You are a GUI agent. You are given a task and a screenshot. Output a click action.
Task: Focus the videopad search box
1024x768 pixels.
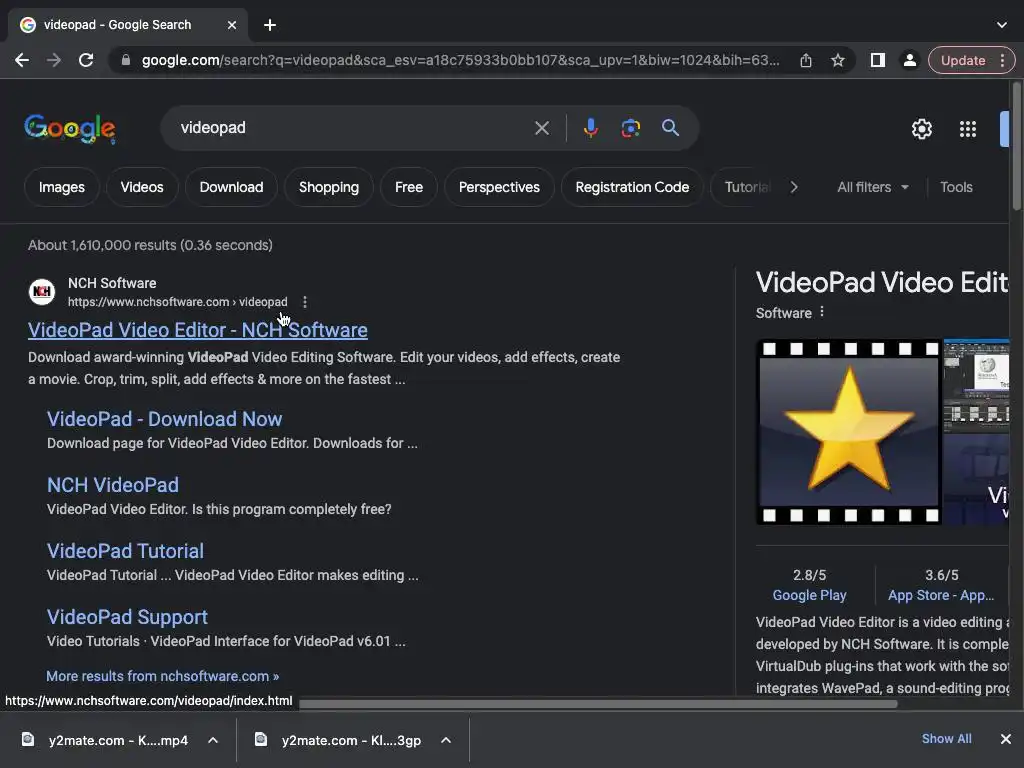(353, 128)
